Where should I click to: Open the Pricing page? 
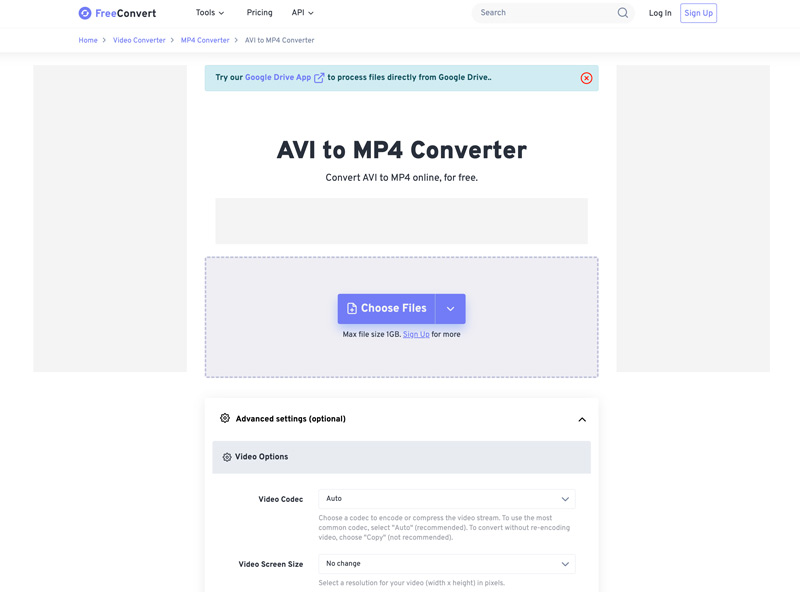click(x=259, y=13)
